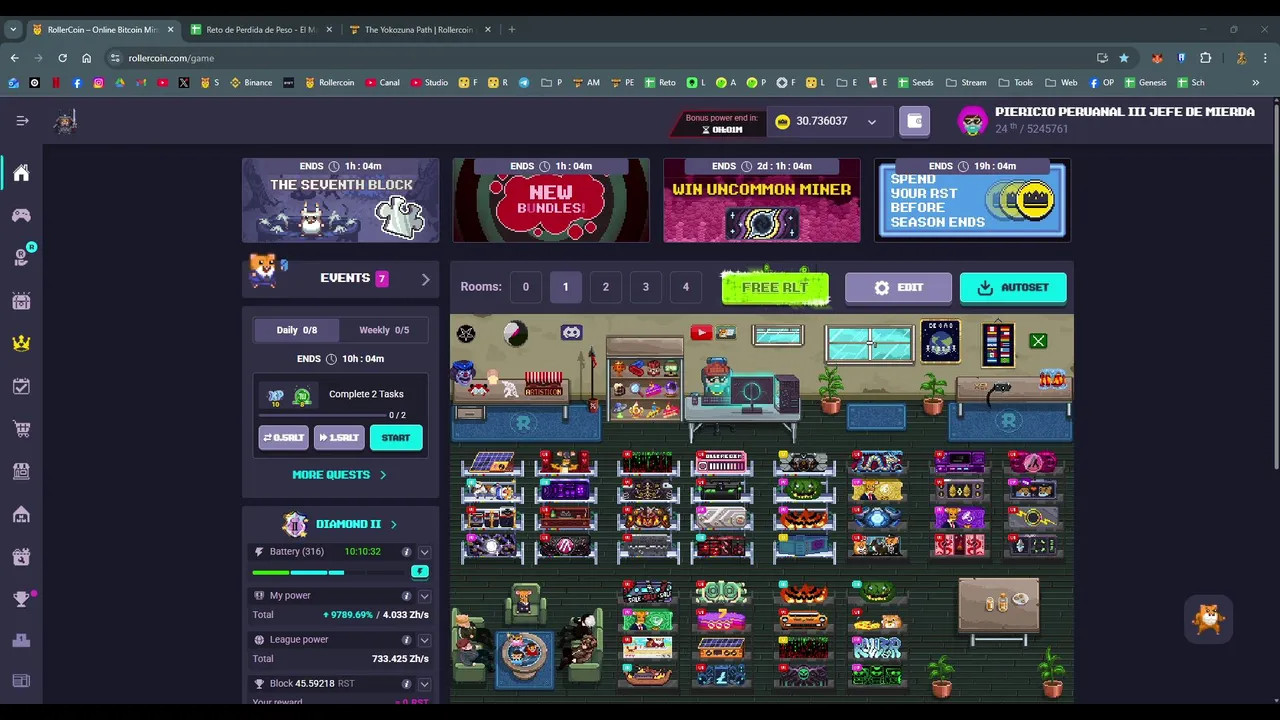The image size is (1280, 720).
Task: Click the 0.5RLT quest swap button
Action: pyautogui.click(x=284, y=438)
